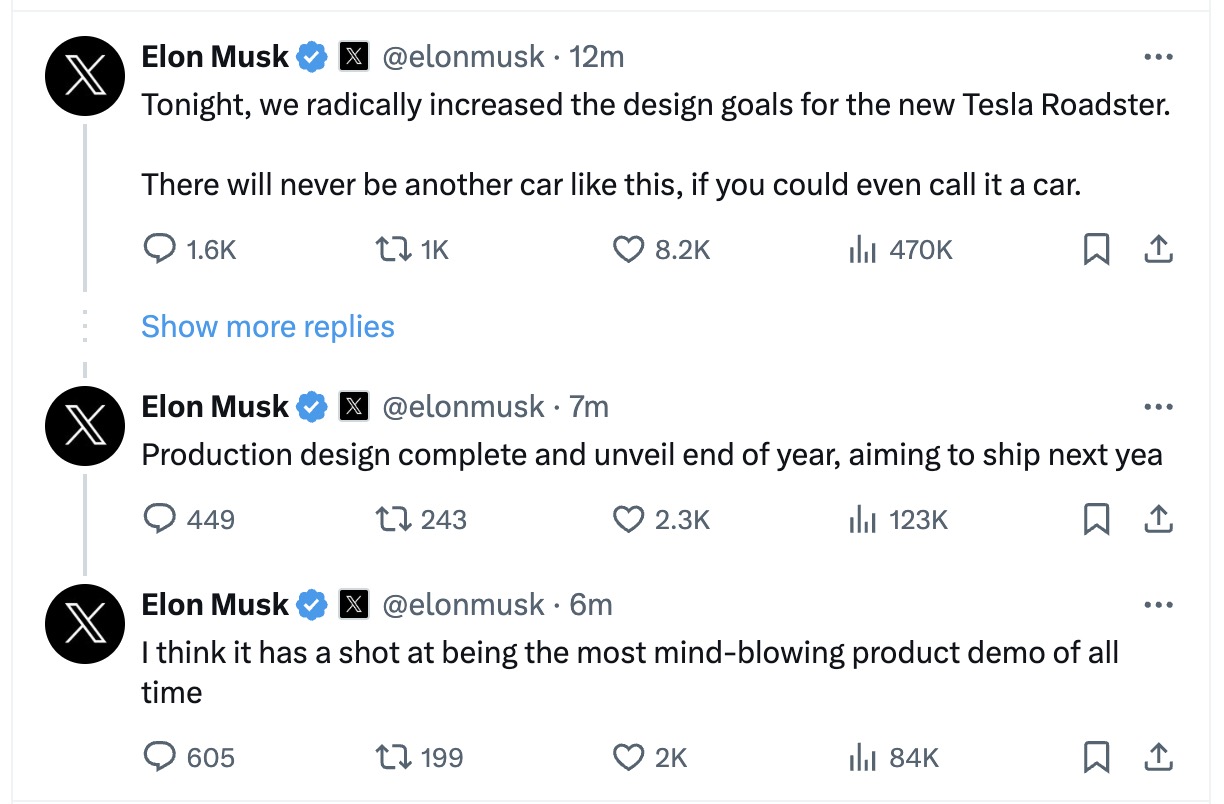
Task: Share the first tweet via share icon
Action: 1158,249
